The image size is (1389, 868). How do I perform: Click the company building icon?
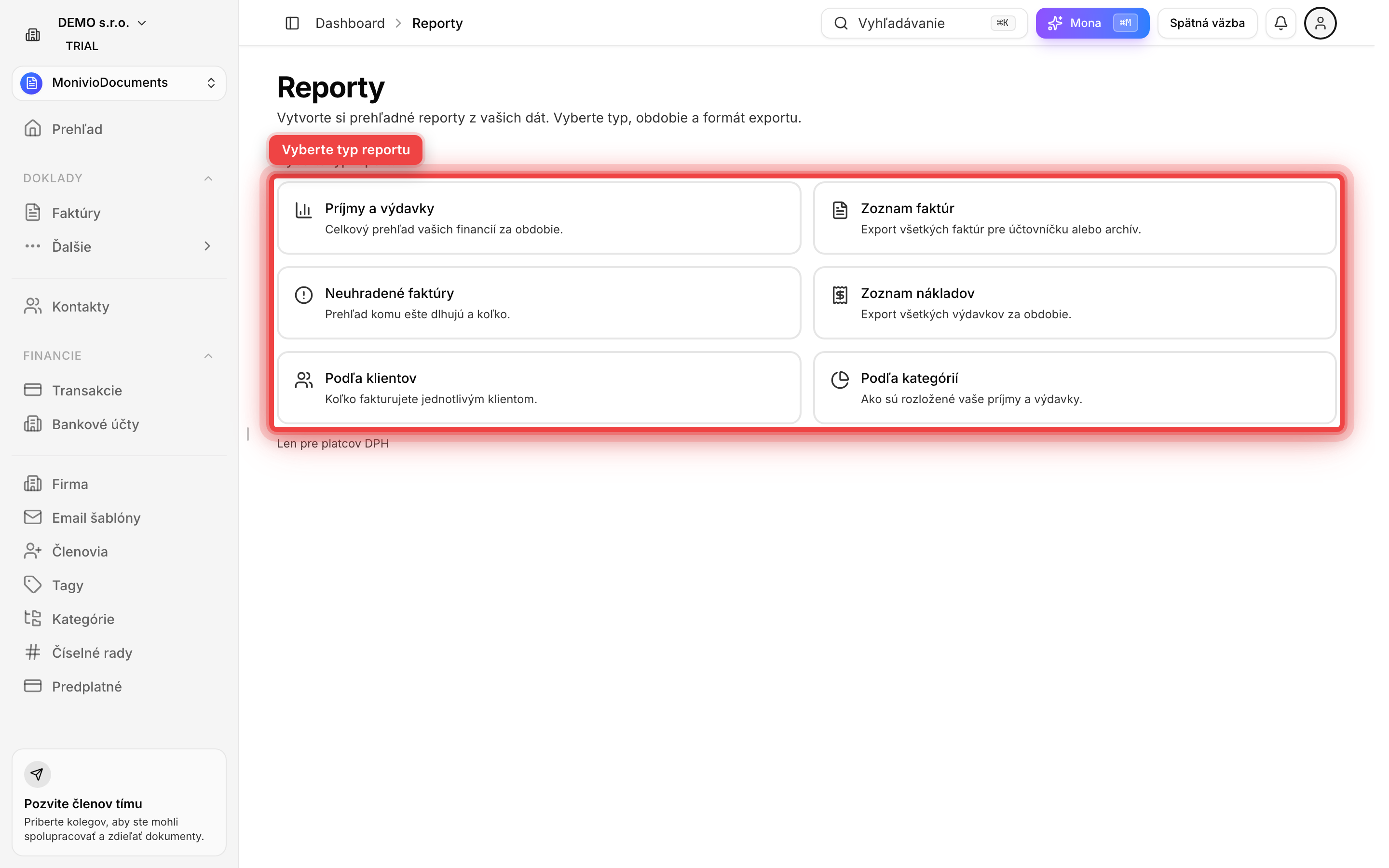point(33,34)
